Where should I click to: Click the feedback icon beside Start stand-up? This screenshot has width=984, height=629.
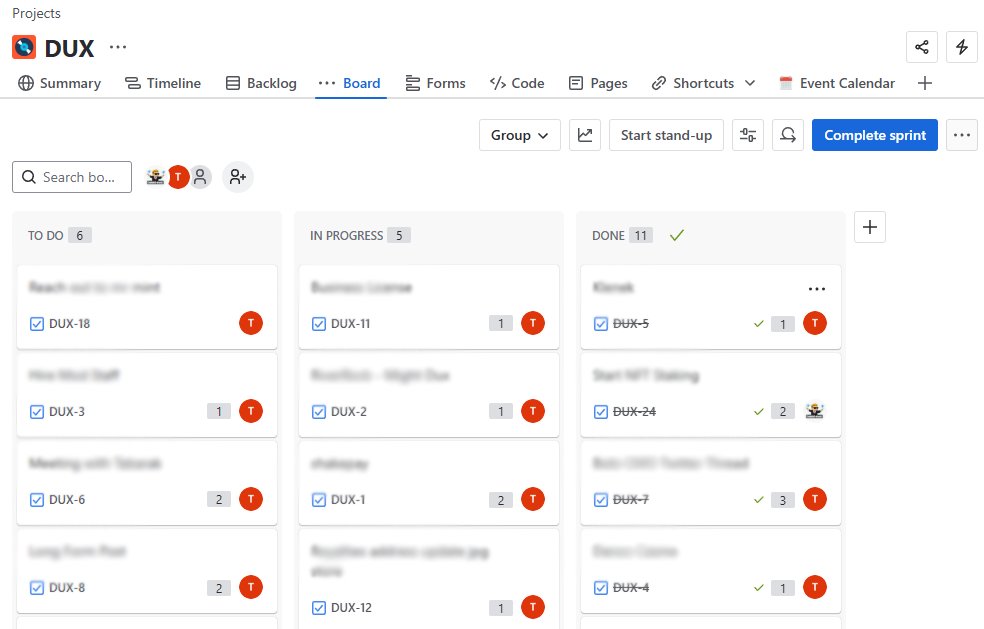coord(788,135)
